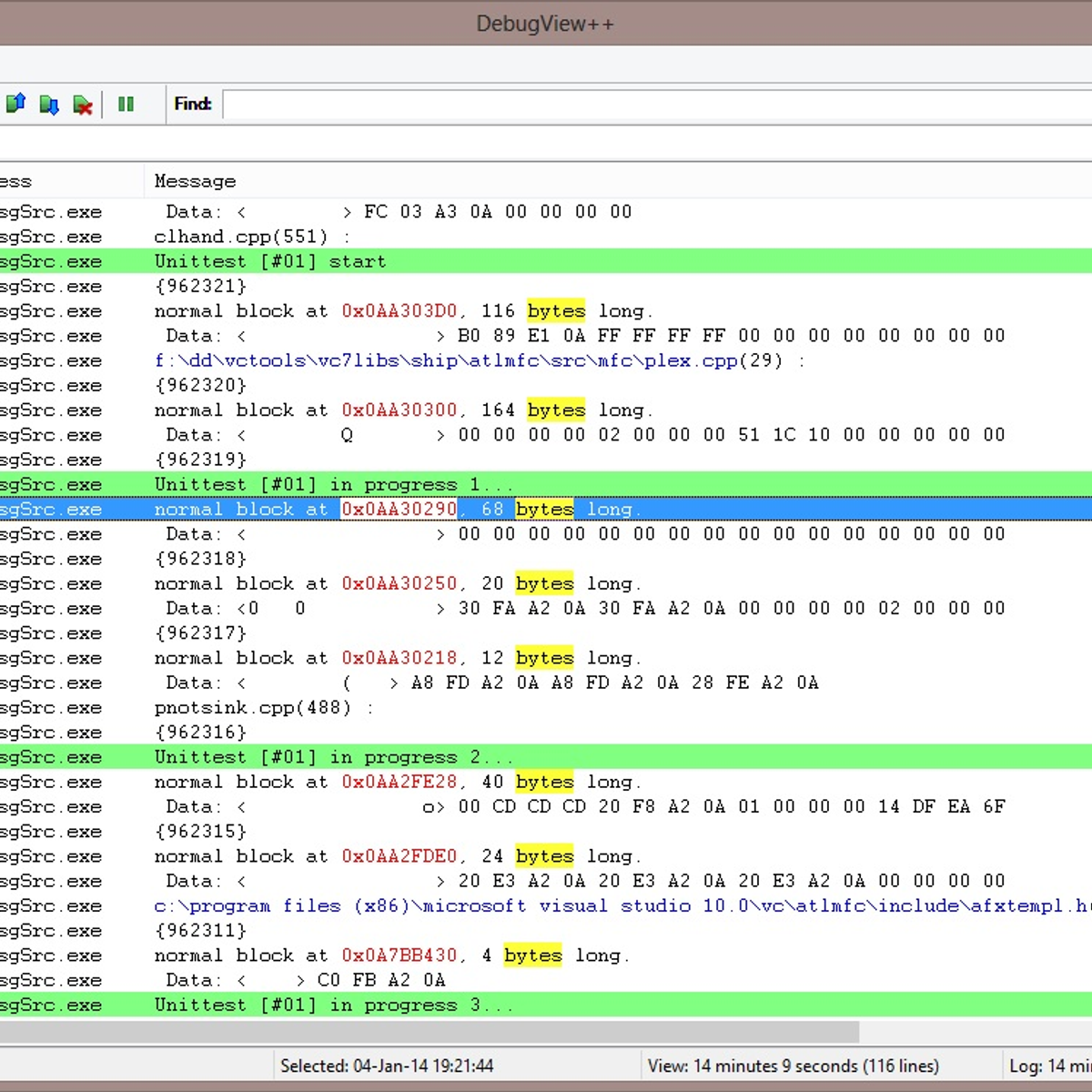Pause log capture using the pause icon

pyautogui.click(x=126, y=104)
